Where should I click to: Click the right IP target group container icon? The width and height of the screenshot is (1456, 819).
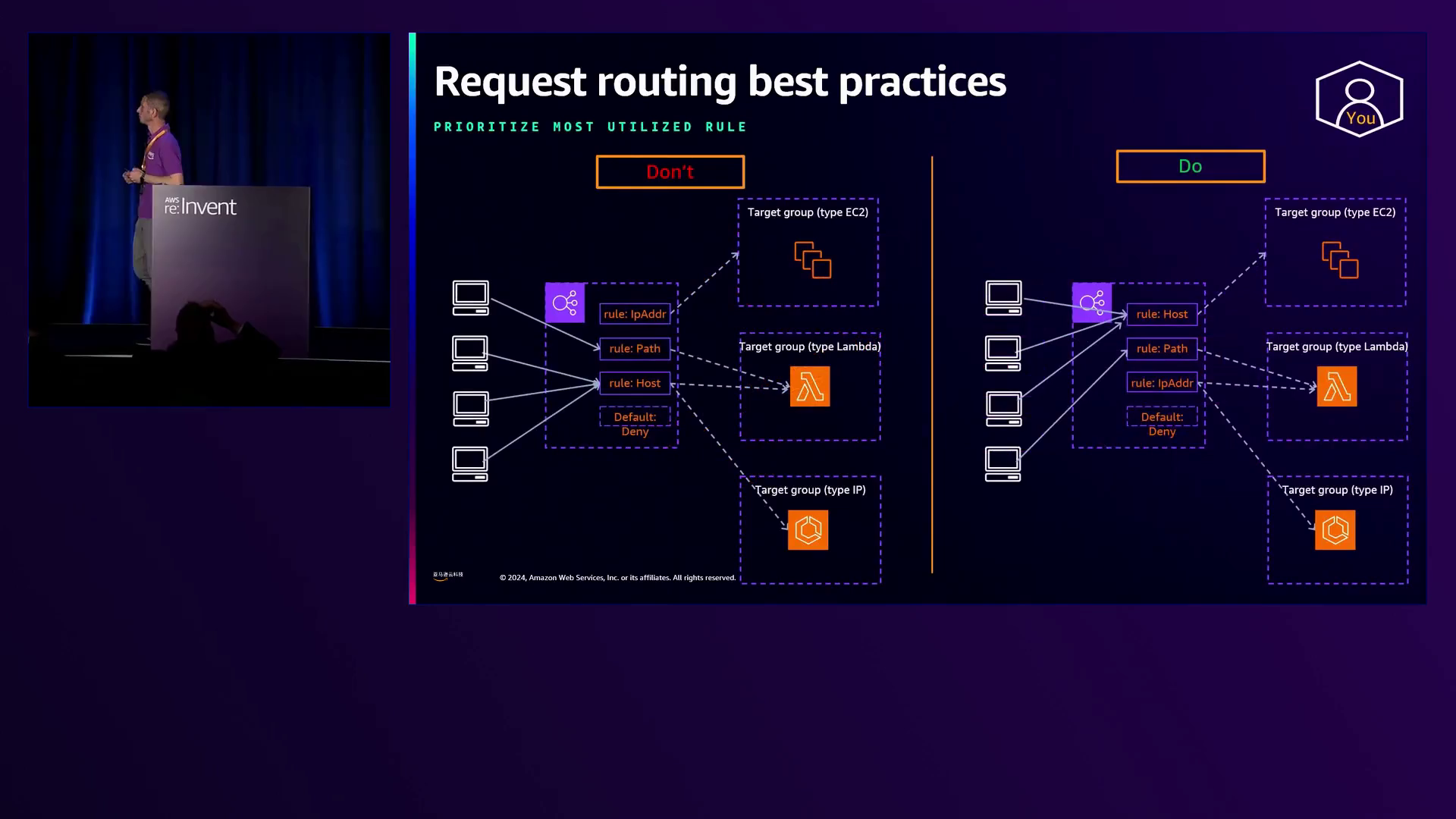(x=1335, y=530)
